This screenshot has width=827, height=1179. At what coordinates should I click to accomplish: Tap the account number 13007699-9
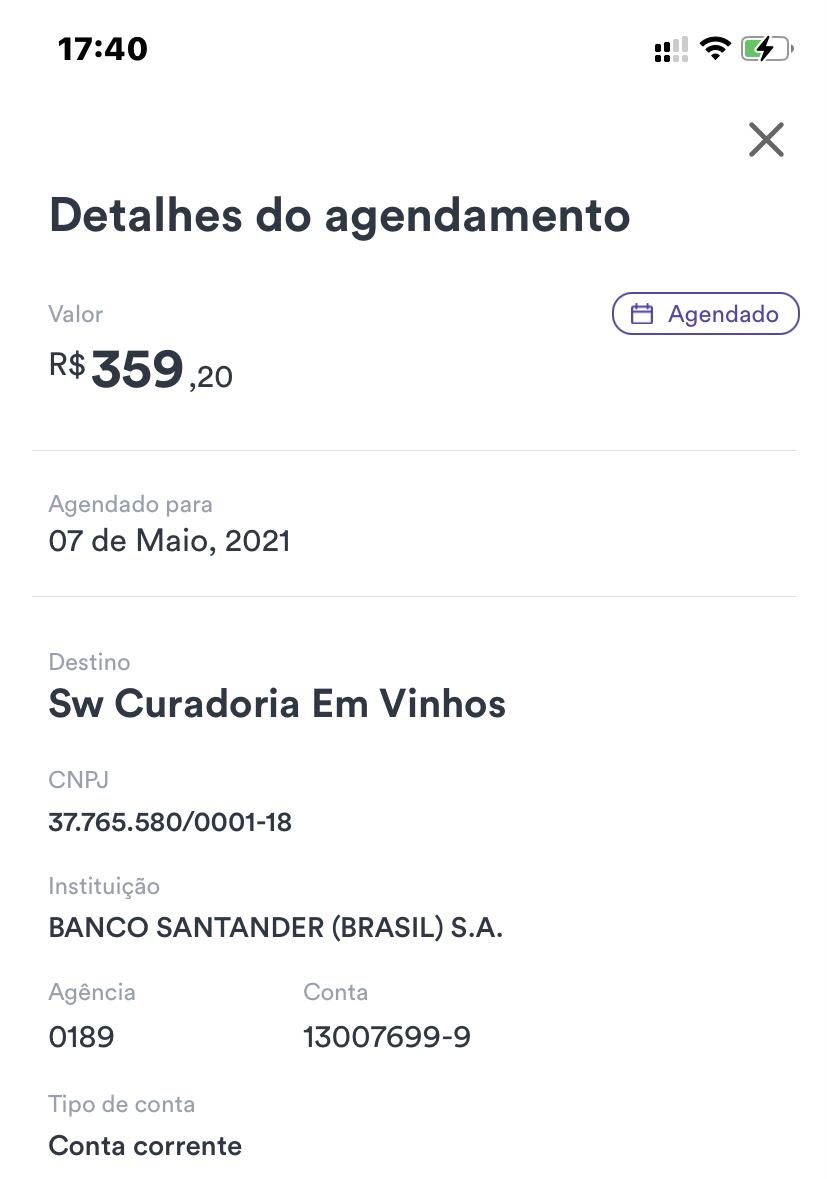387,1037
